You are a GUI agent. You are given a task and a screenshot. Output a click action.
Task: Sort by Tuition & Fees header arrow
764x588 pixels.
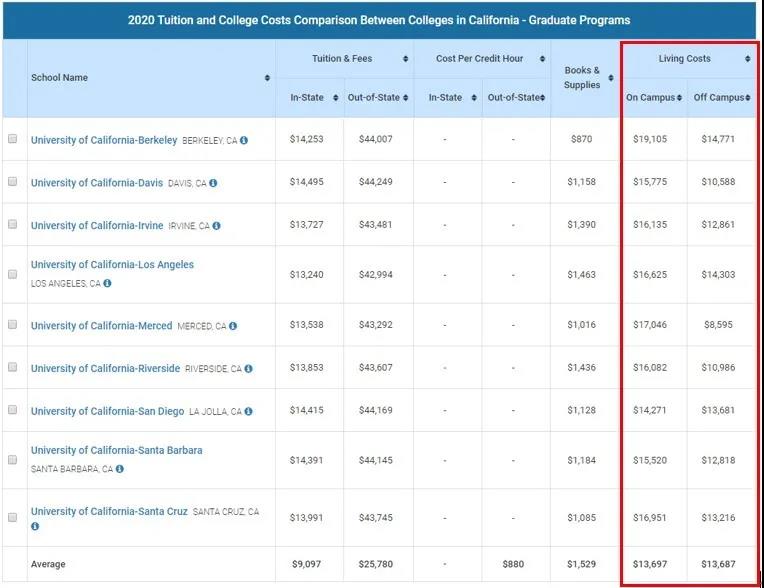pos(405,59)
